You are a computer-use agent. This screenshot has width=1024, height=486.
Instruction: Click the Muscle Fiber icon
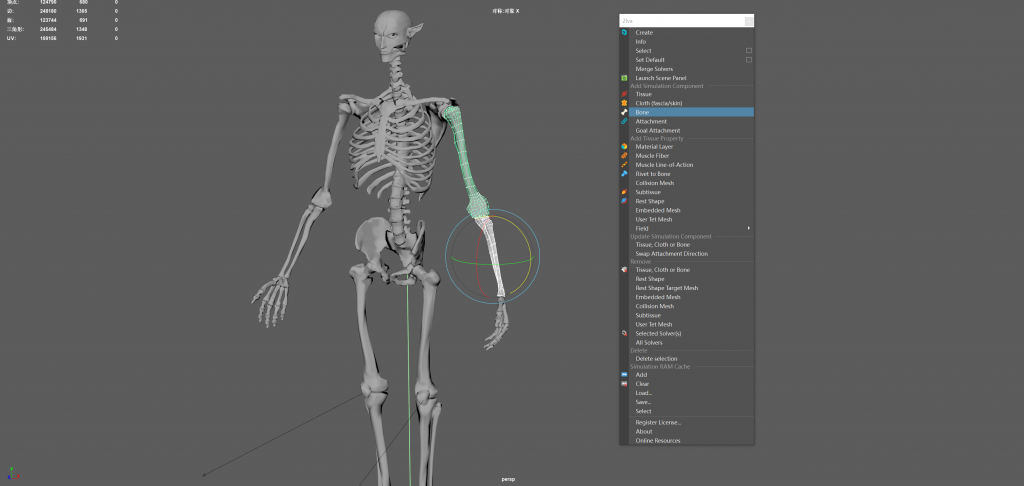(624, 156)
